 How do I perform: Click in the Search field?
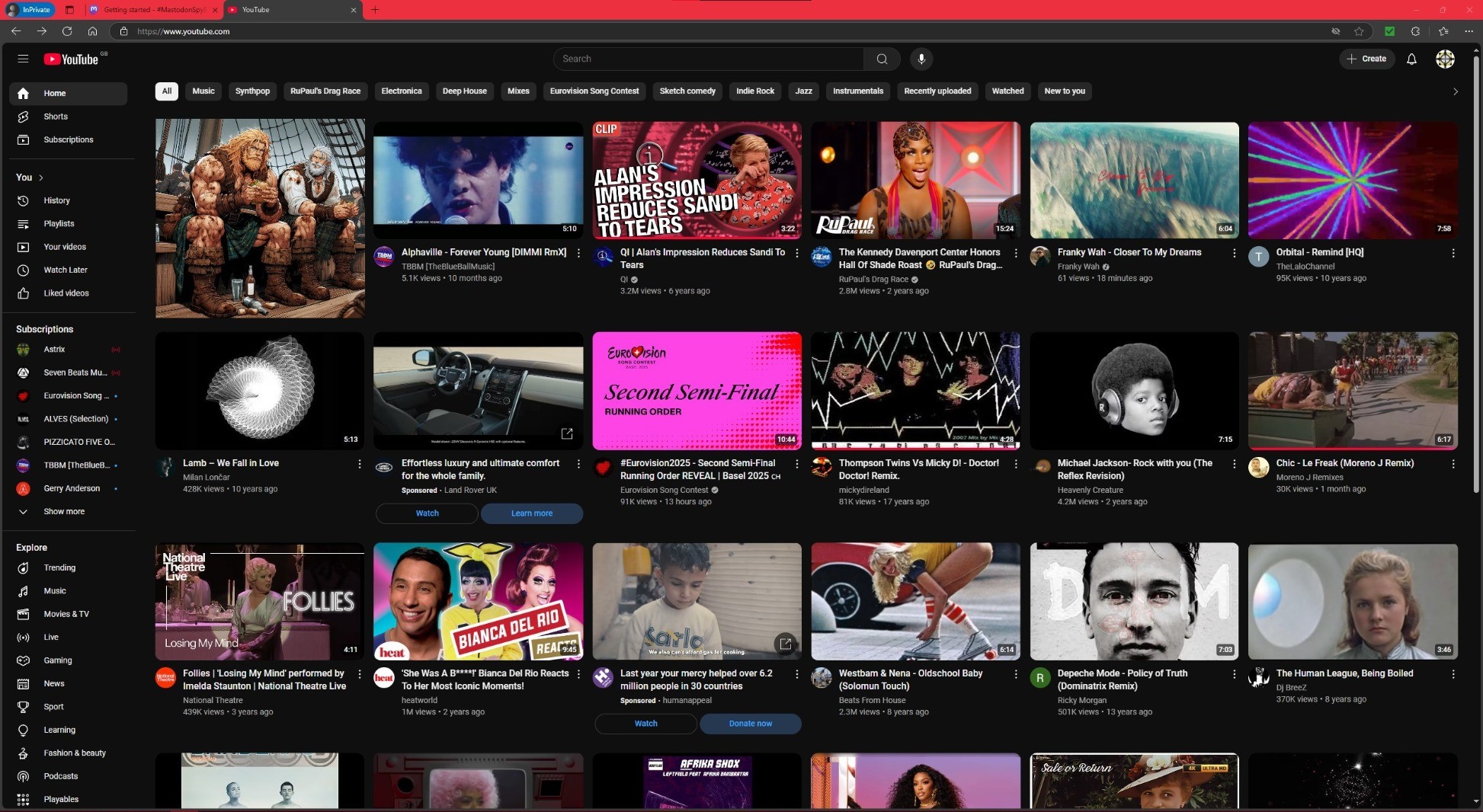tap(709, 59)
